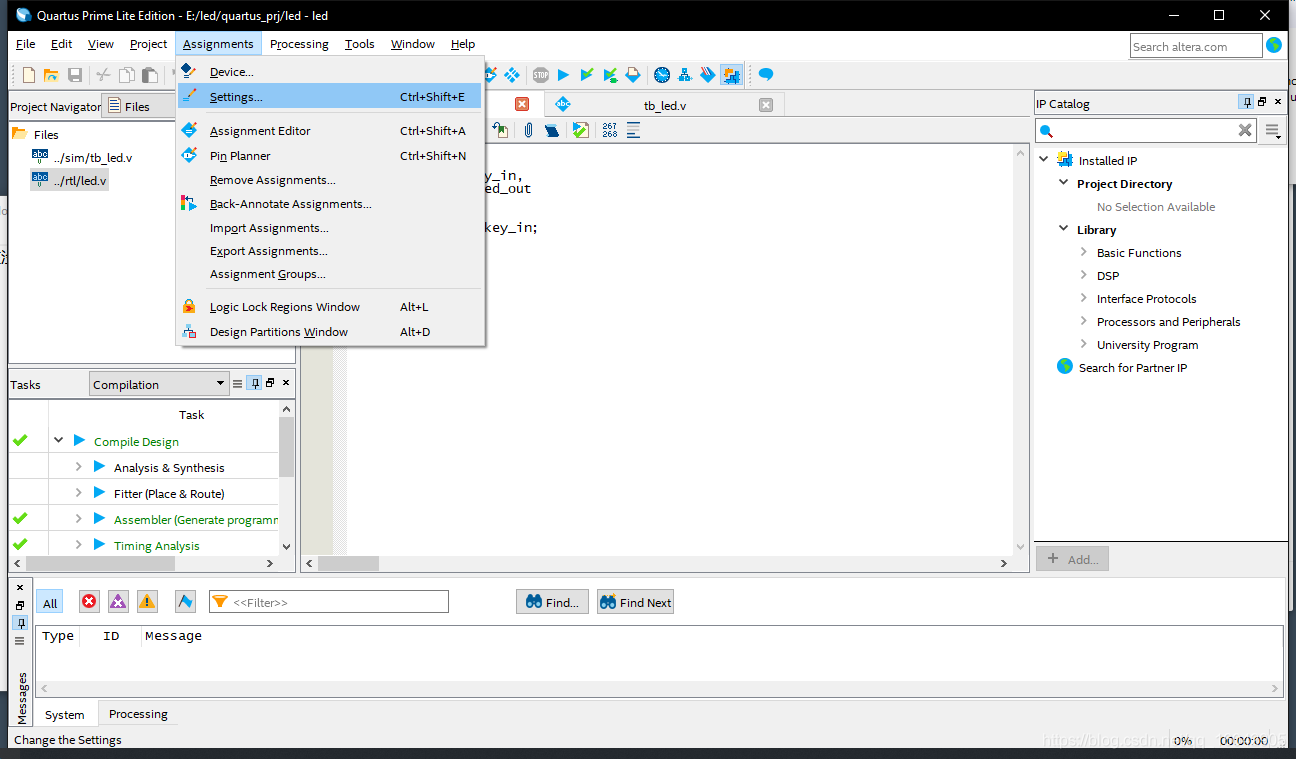Click the green checkmark icon in editor toolbar
This screenshot has width=1296, height=759.
[x=580, y=130]
